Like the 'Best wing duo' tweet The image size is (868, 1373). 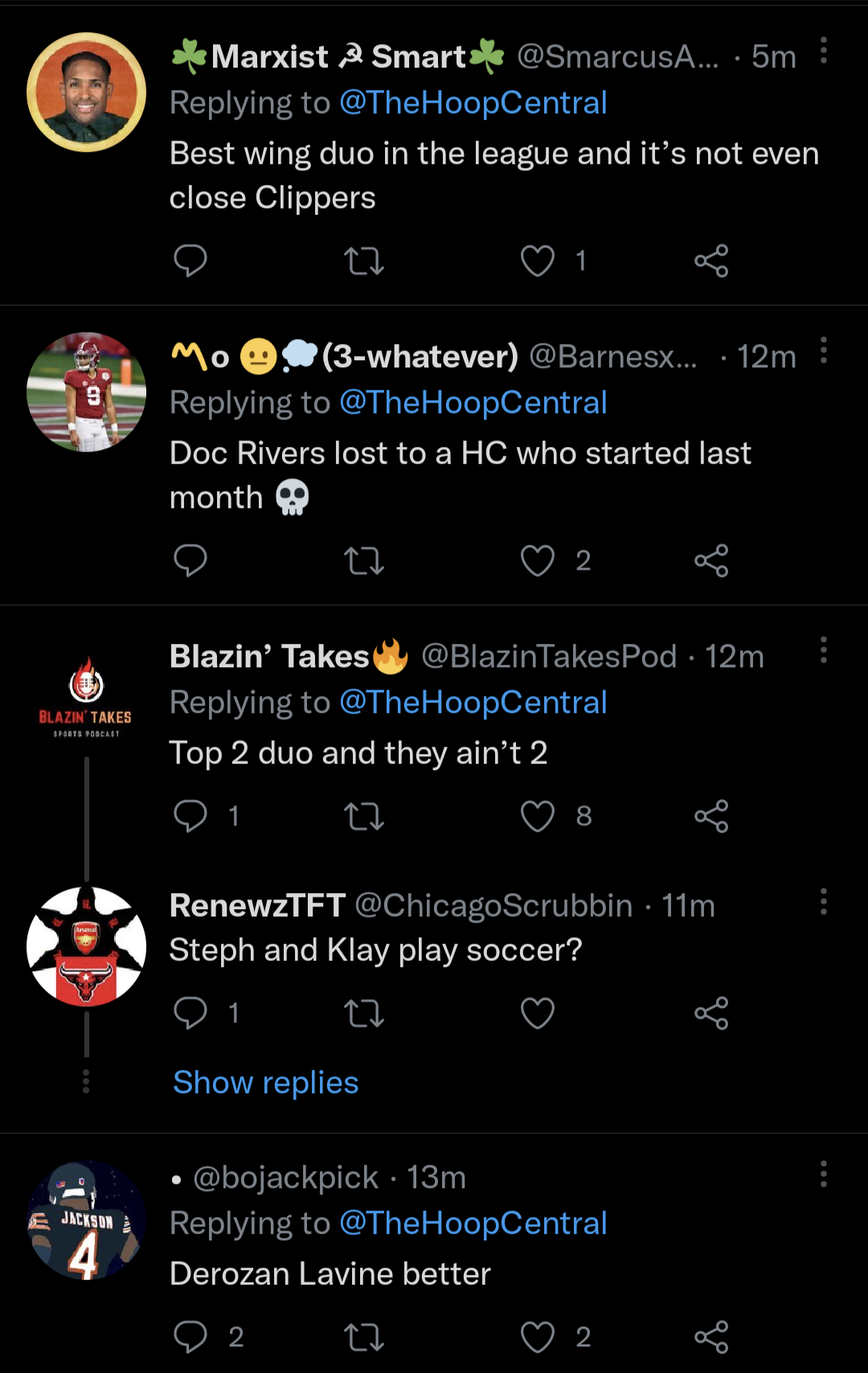click(538, 260)
